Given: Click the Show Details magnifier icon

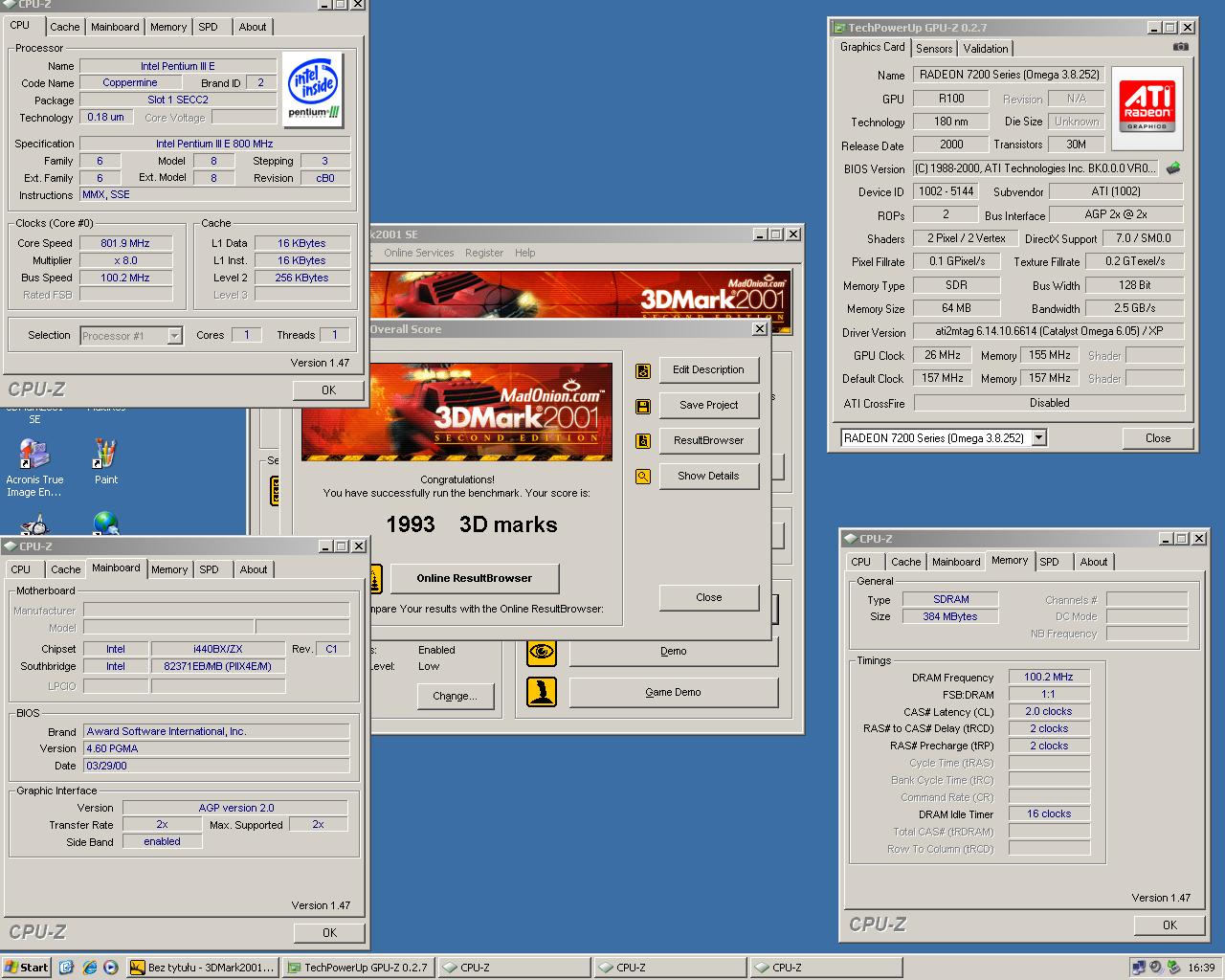Looking at the screenshot, I should (x=643, y=476).
